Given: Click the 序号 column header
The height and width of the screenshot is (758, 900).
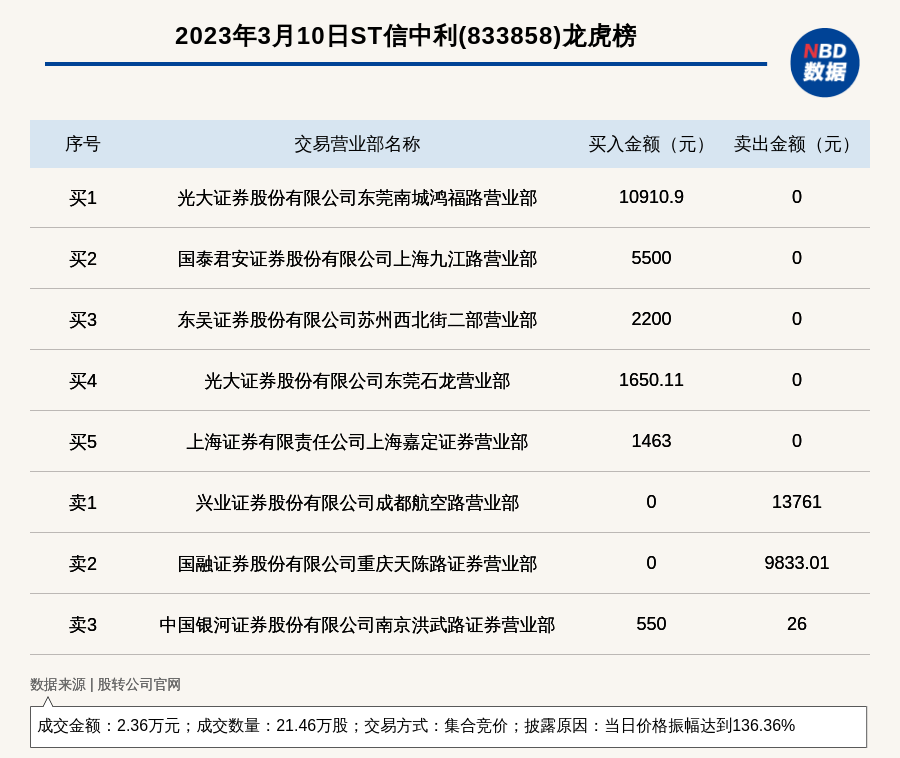Looking at the screenshot, I should pyautogui.click(x=83, y=144).
